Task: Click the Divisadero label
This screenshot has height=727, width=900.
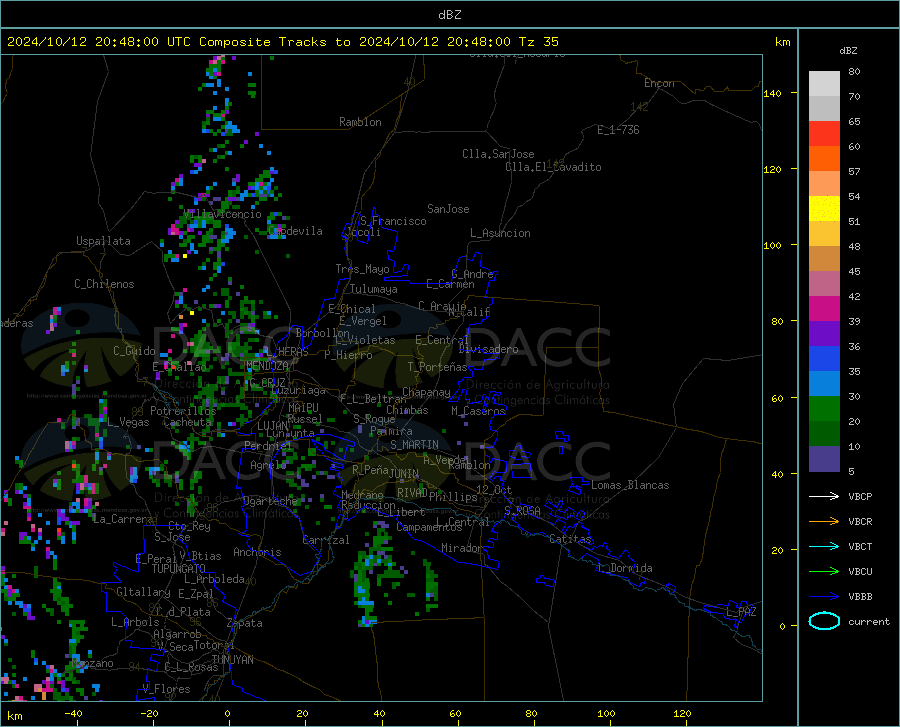Action: (x=488, y=349)
